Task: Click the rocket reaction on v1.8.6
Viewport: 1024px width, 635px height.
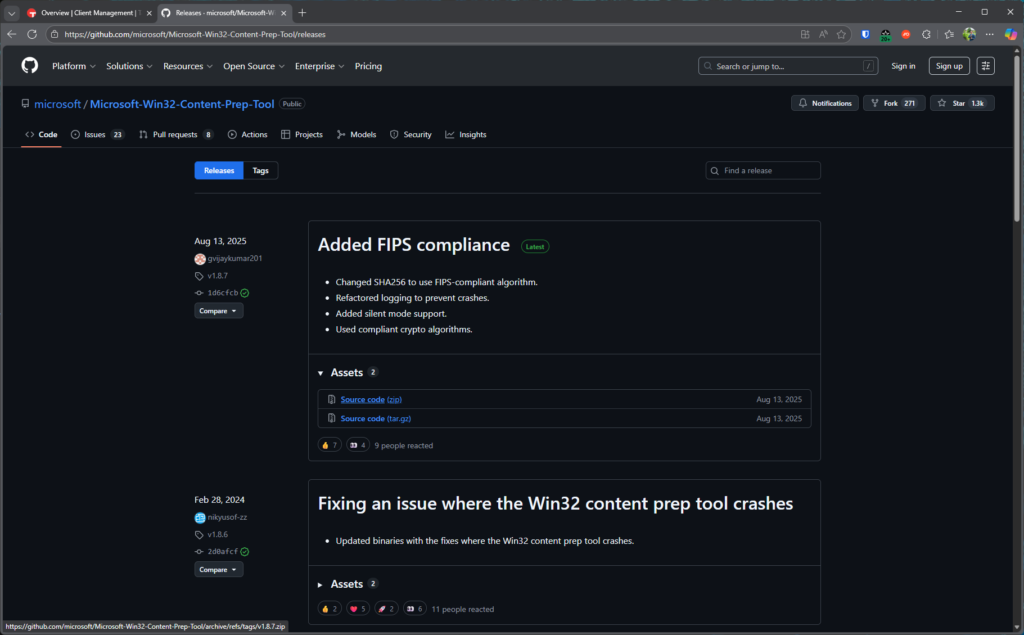Action: 385,608
